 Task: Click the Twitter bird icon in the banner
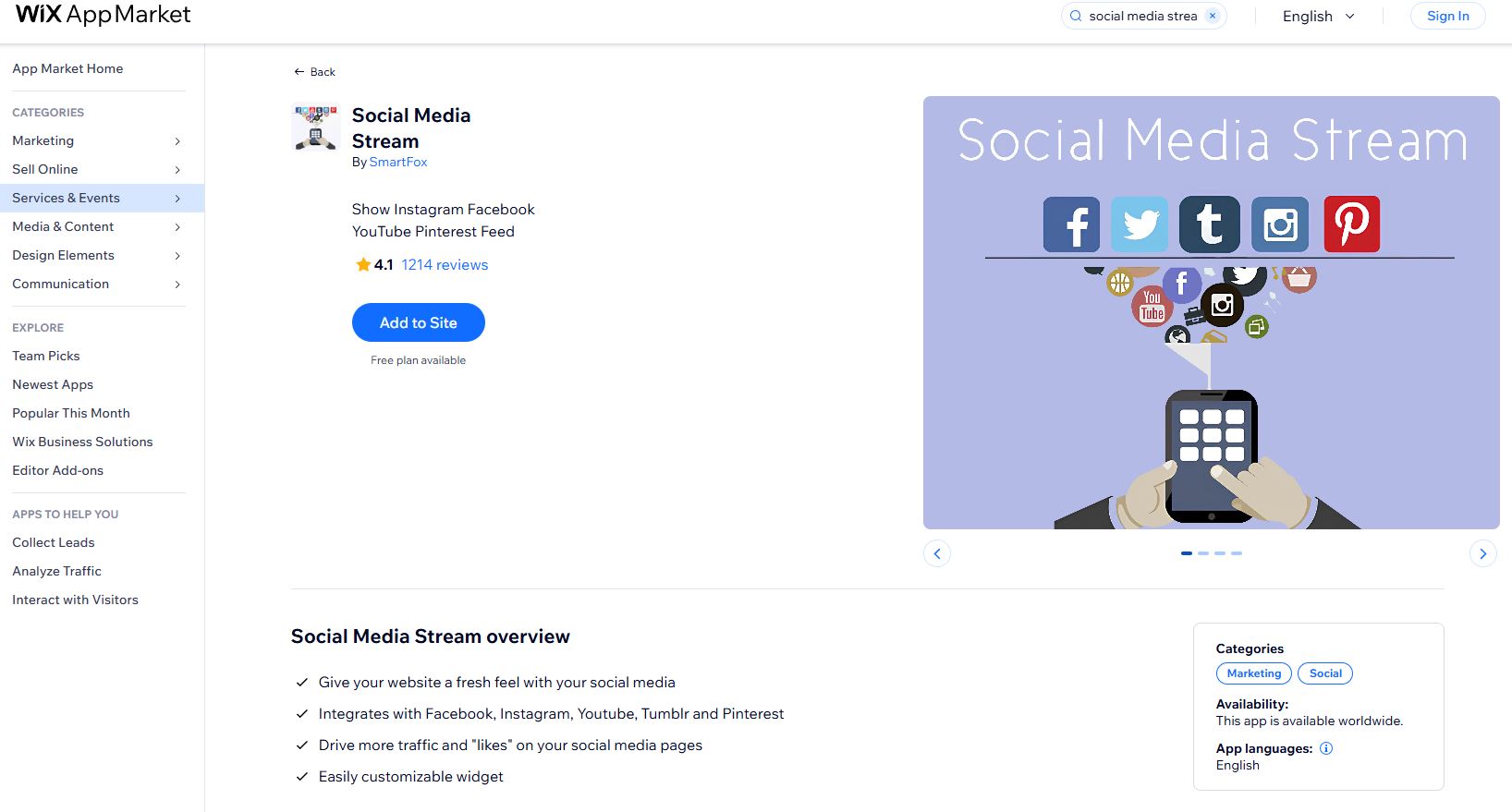tap(1140, 224)
